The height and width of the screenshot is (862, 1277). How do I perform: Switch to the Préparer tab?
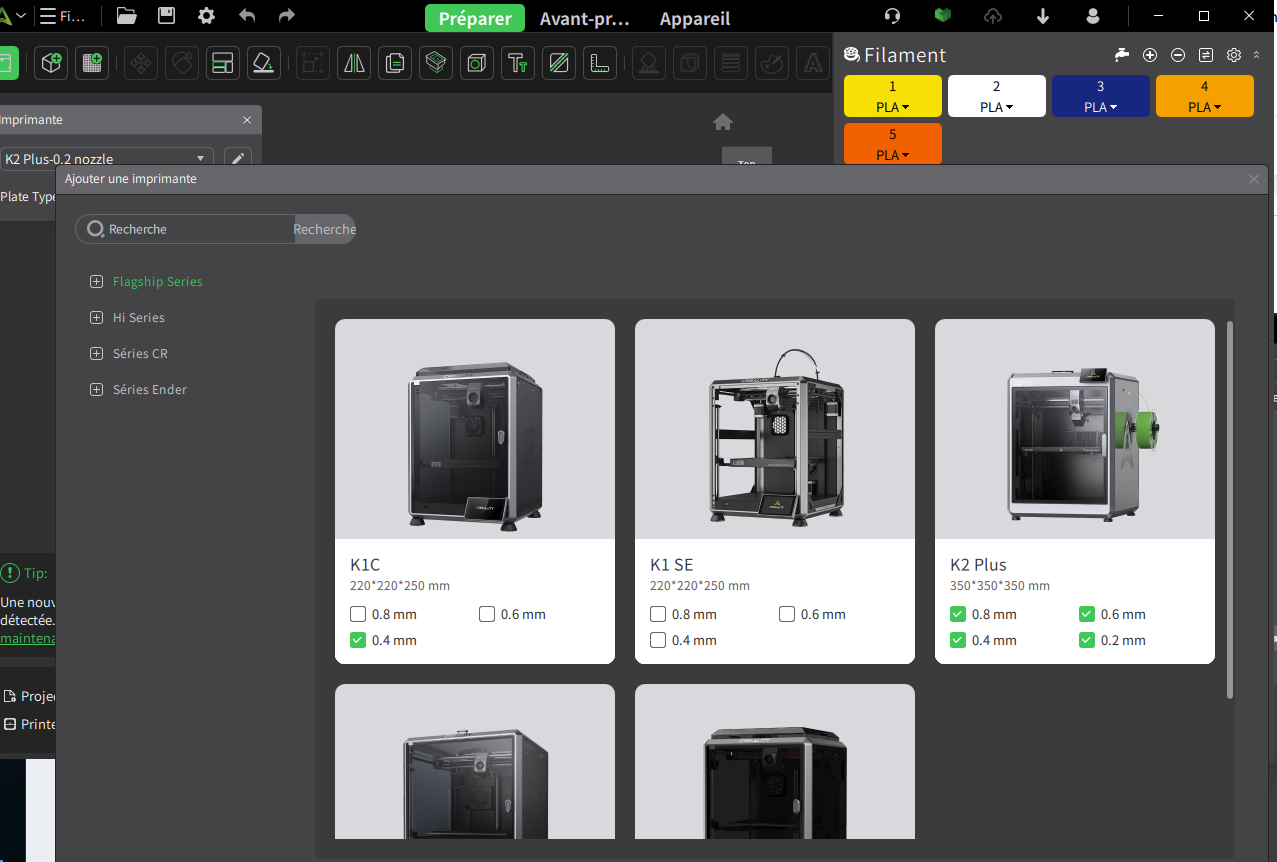point(475,18)
